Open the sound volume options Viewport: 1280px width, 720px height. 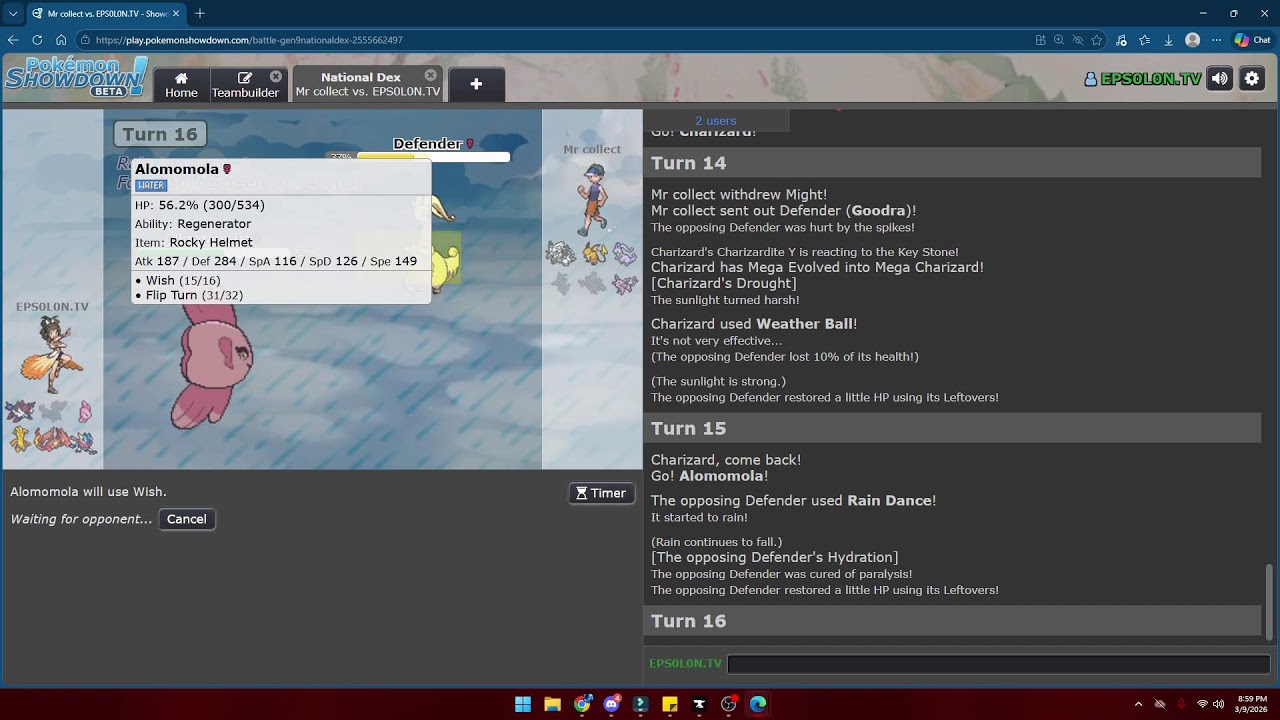pyautogui.click(x=1219, y=79)
